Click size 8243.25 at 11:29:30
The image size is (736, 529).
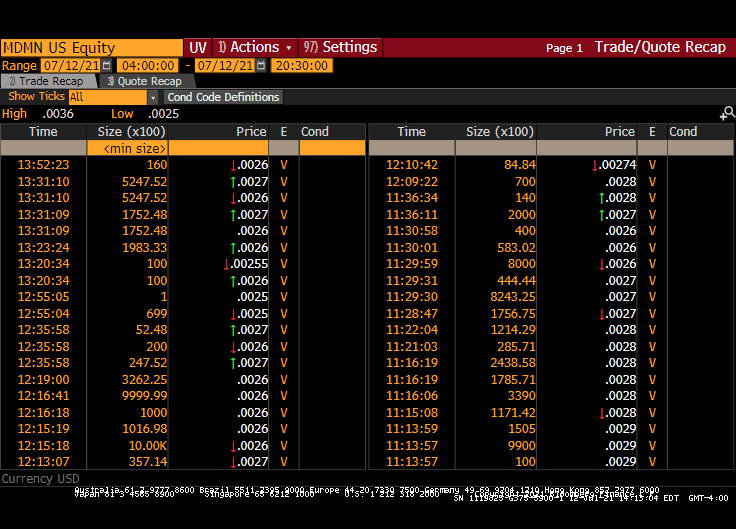pos(513,297)
